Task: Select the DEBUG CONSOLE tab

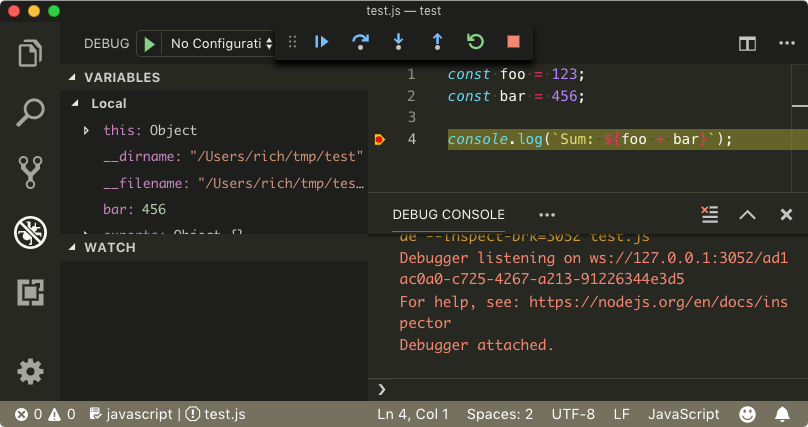Action: click(448, 215)
